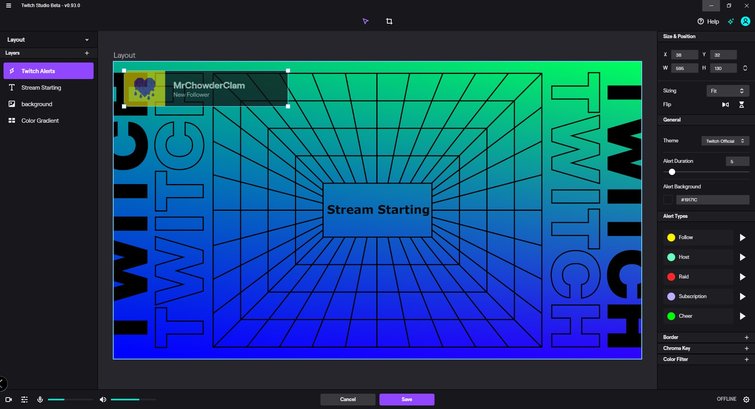Open the Sizing dropdown
The width and height of the screenshot is (755, 409).
coord(726,90)
